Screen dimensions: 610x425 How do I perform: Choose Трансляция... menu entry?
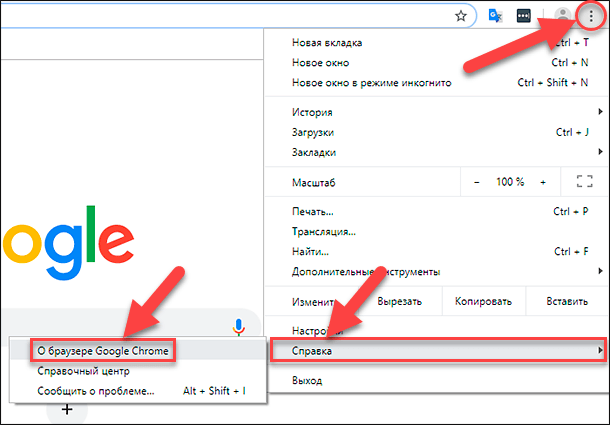pyautogui.click(x=436, y=232)
